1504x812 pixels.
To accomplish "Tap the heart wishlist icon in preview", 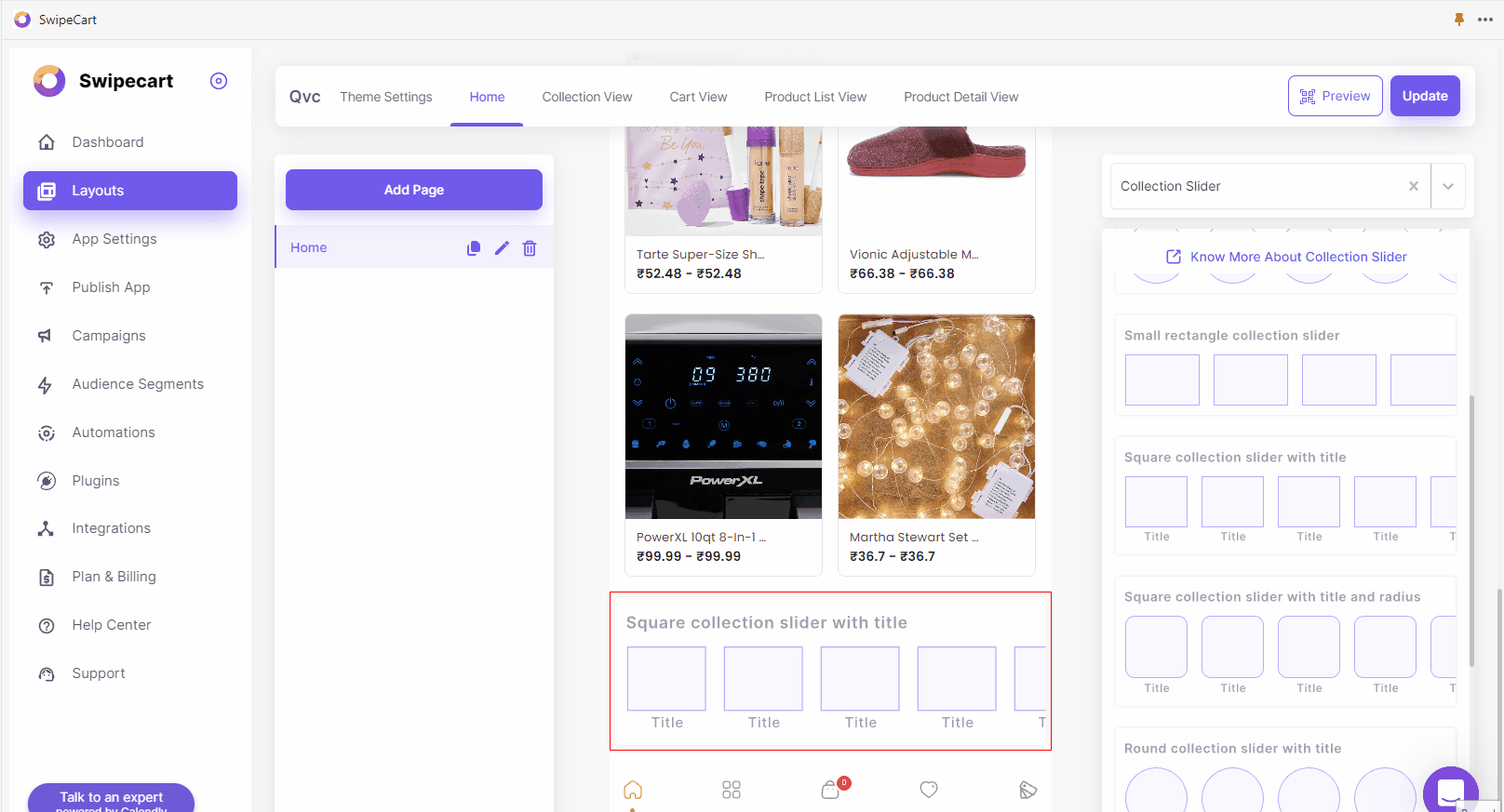I will (929, 790).
